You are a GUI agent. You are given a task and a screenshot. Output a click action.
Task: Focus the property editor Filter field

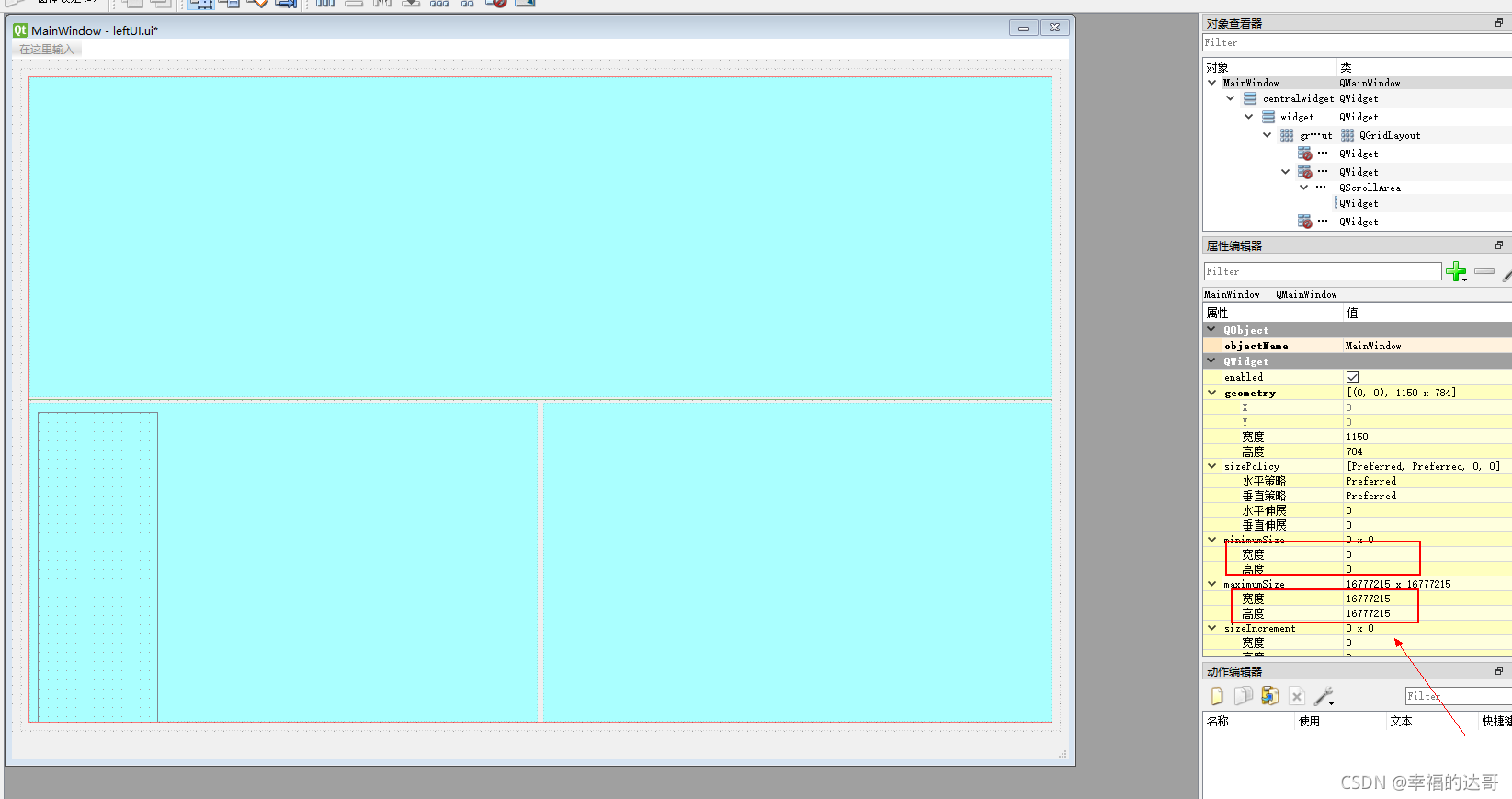click(x=1323, y=271)
